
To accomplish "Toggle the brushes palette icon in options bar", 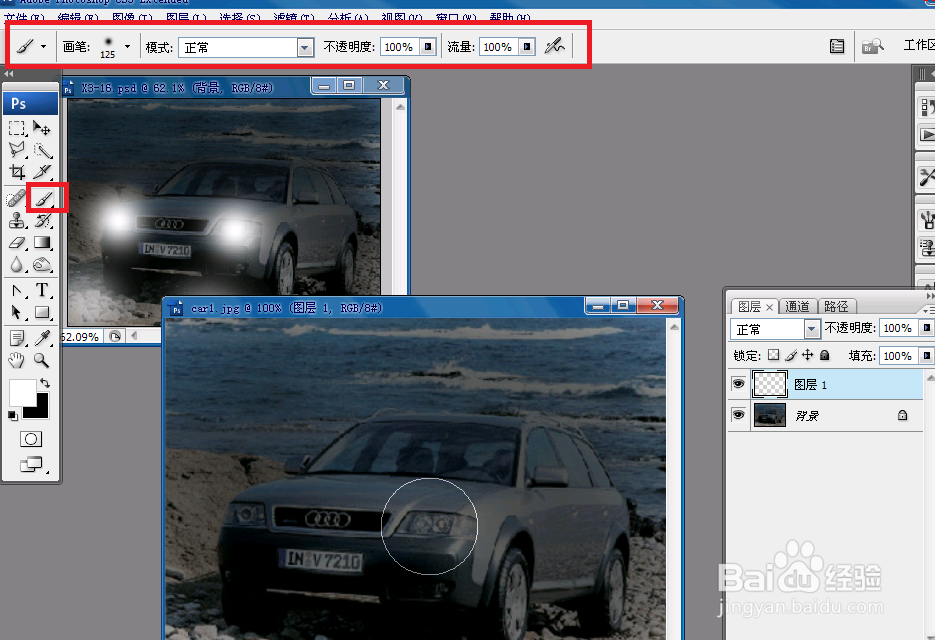I will coord(837,46).
